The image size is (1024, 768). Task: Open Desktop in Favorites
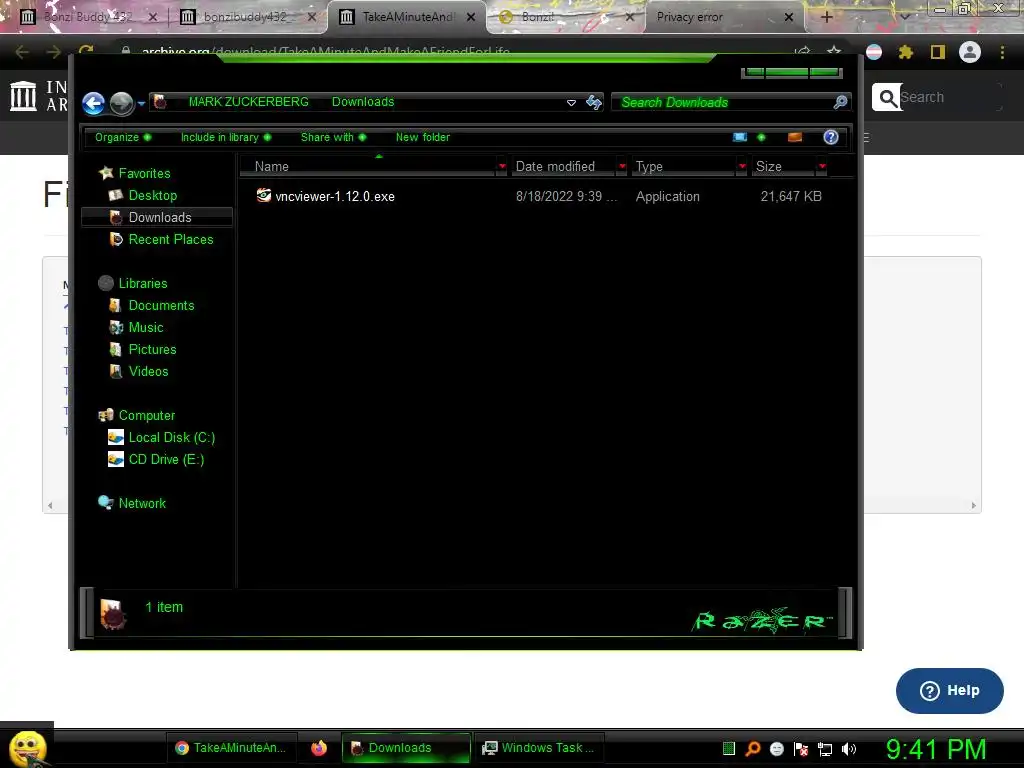click(x=153, y=195)
